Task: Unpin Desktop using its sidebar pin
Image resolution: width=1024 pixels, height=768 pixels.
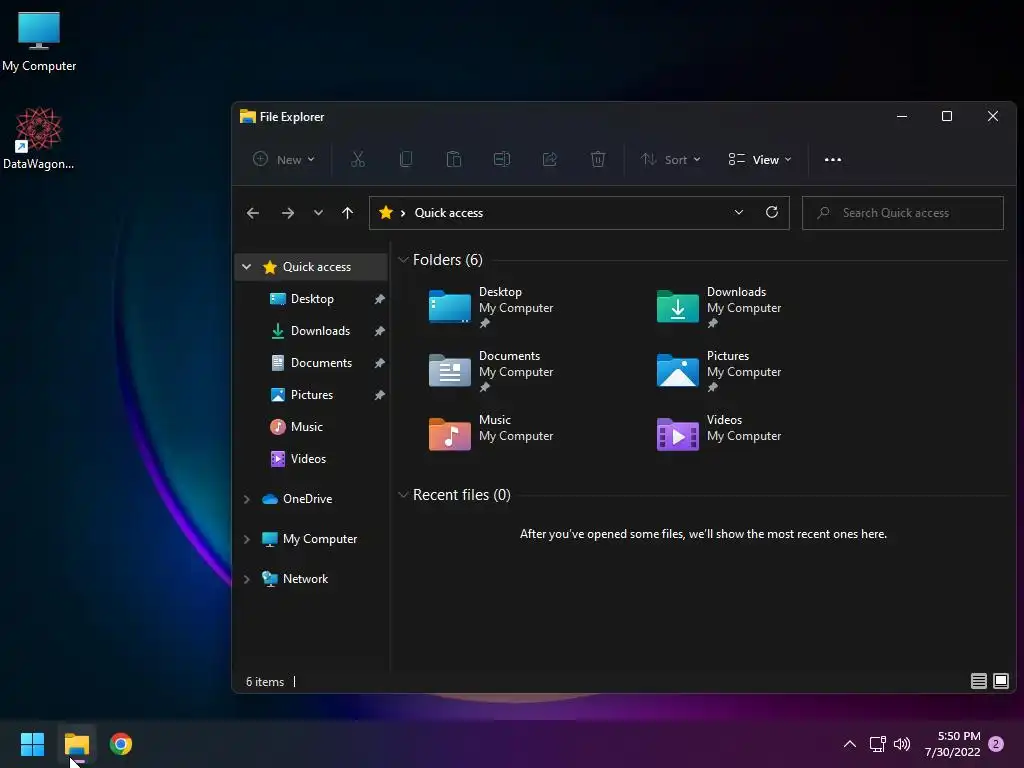Action: pos(379,299)
